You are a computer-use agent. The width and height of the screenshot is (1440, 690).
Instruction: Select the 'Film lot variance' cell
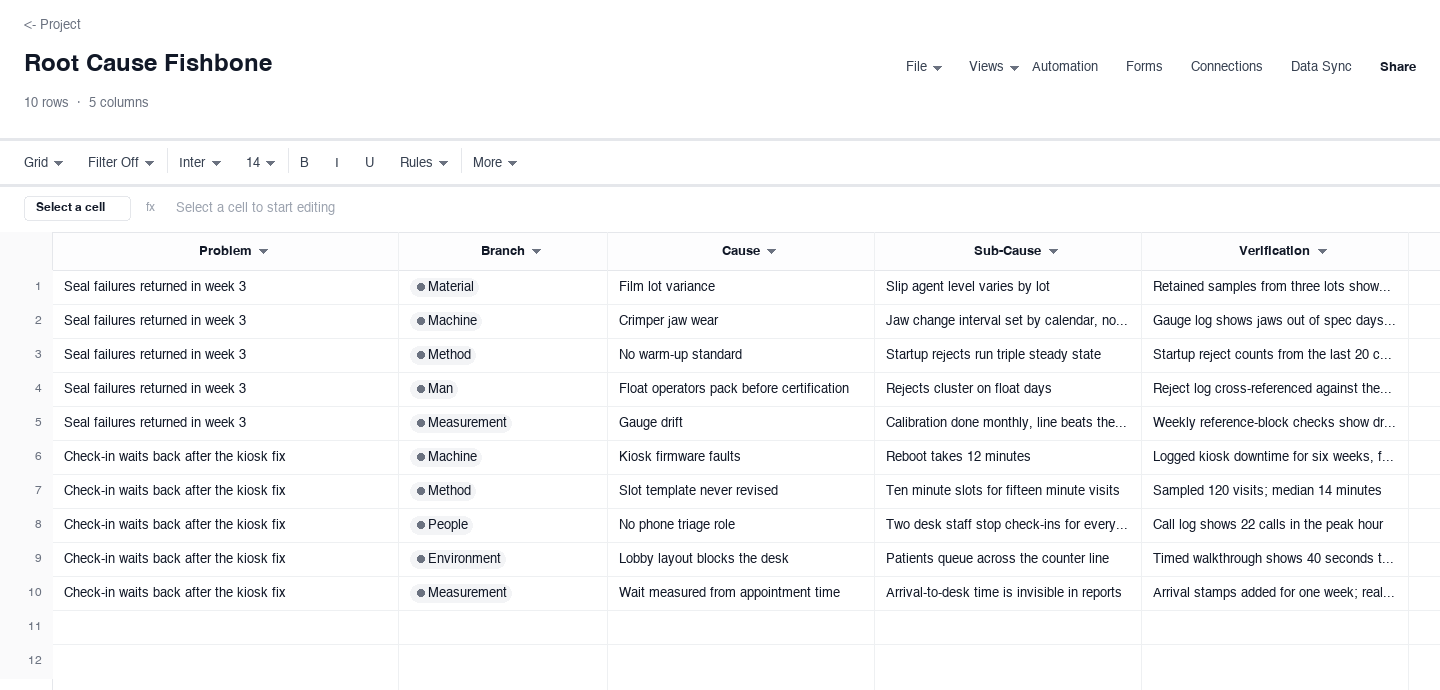coord(741,287)
